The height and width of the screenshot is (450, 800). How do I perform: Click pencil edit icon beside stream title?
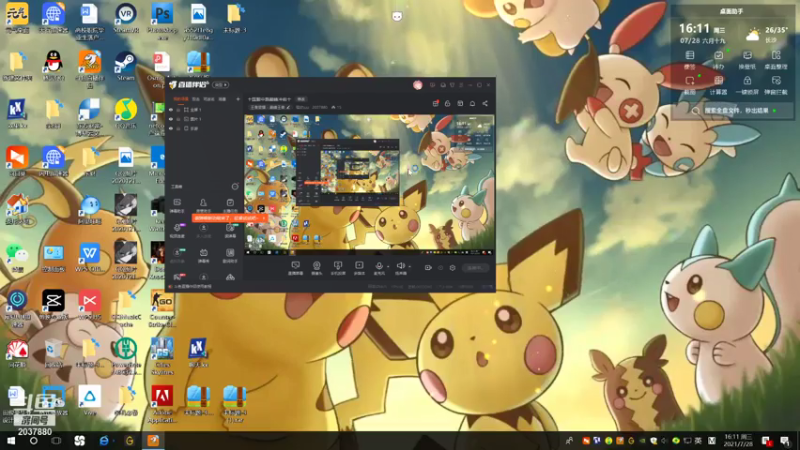288,108
